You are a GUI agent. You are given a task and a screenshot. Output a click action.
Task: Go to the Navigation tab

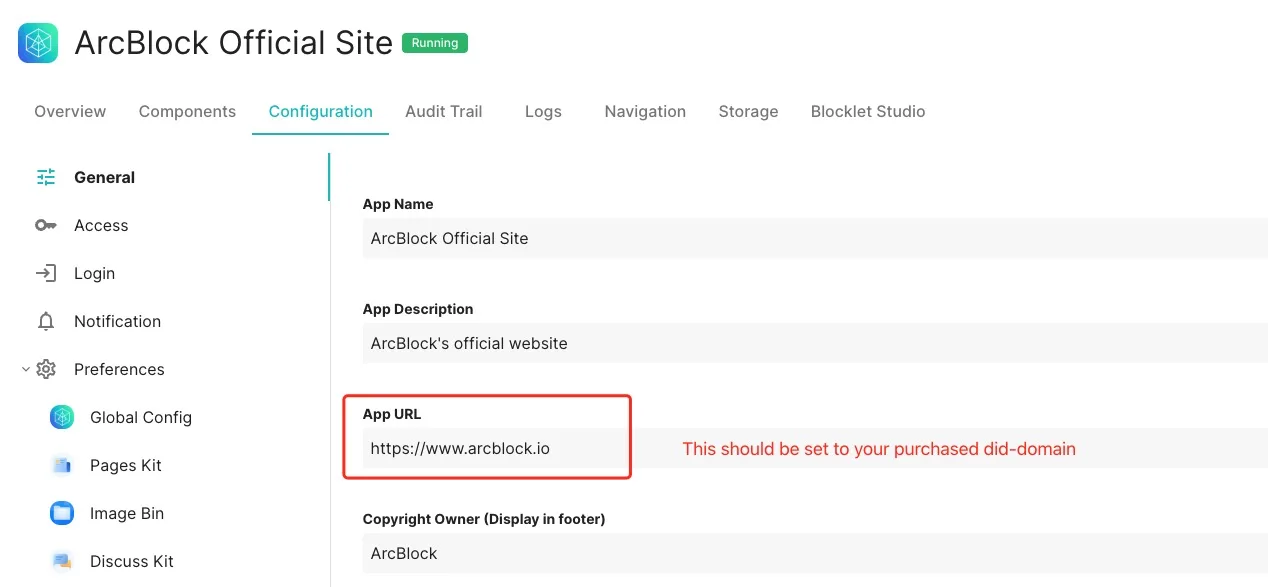coord(645,111)
